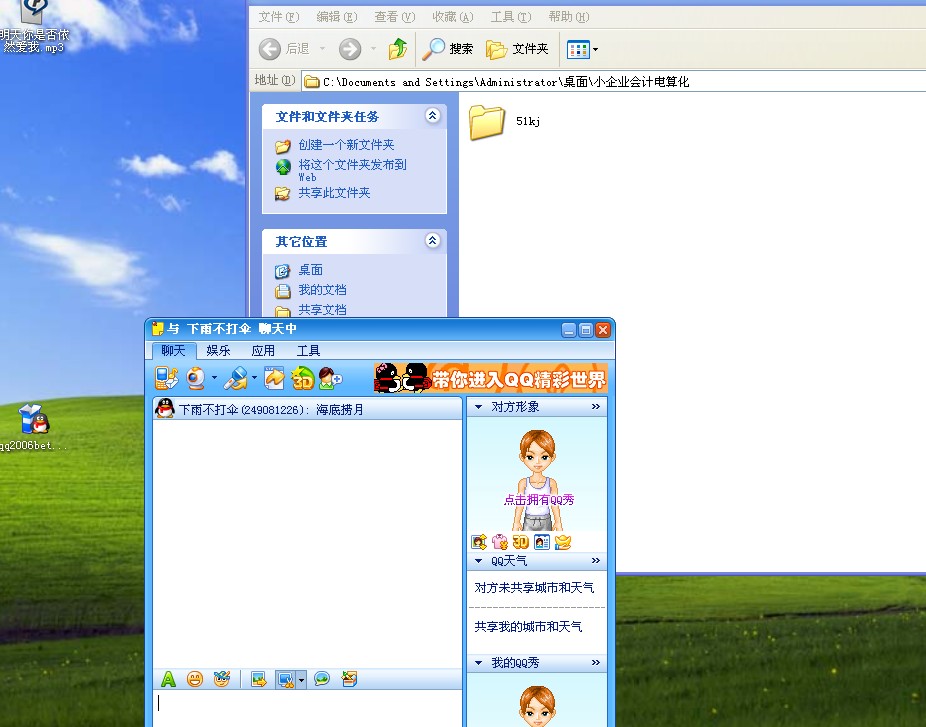Click the profile card icon under the avatar
The height and width of the screenshot is (727, 926).
click(x=542, y=542)
